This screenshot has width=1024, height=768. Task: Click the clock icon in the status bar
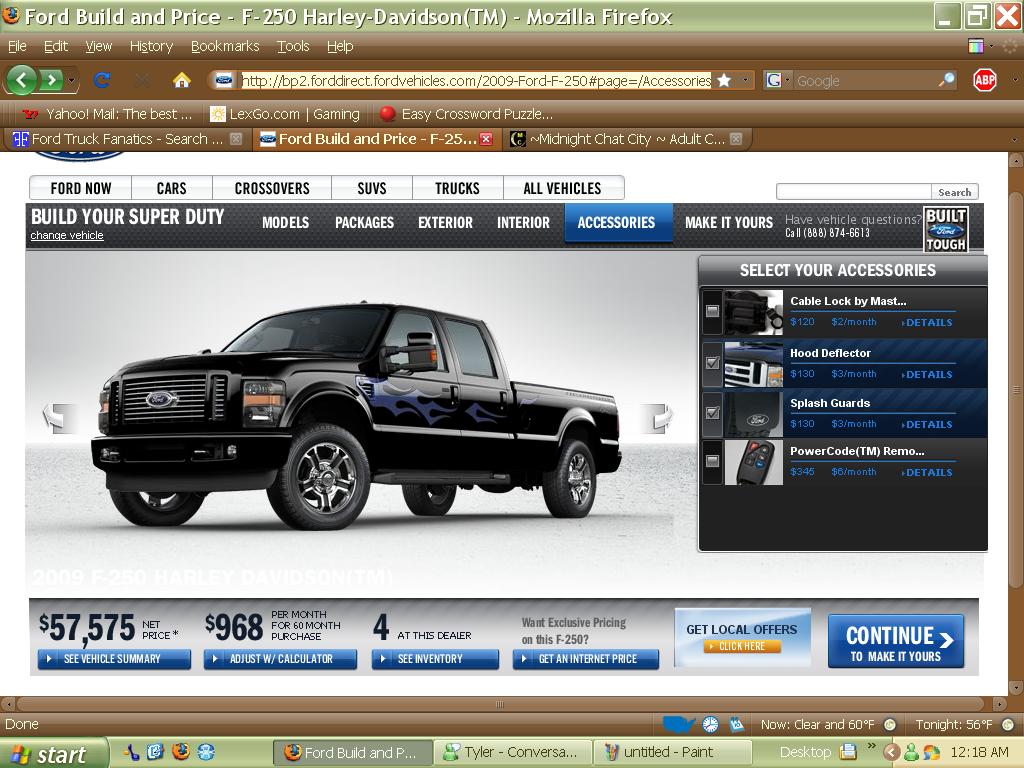click(x=711, y=724)
